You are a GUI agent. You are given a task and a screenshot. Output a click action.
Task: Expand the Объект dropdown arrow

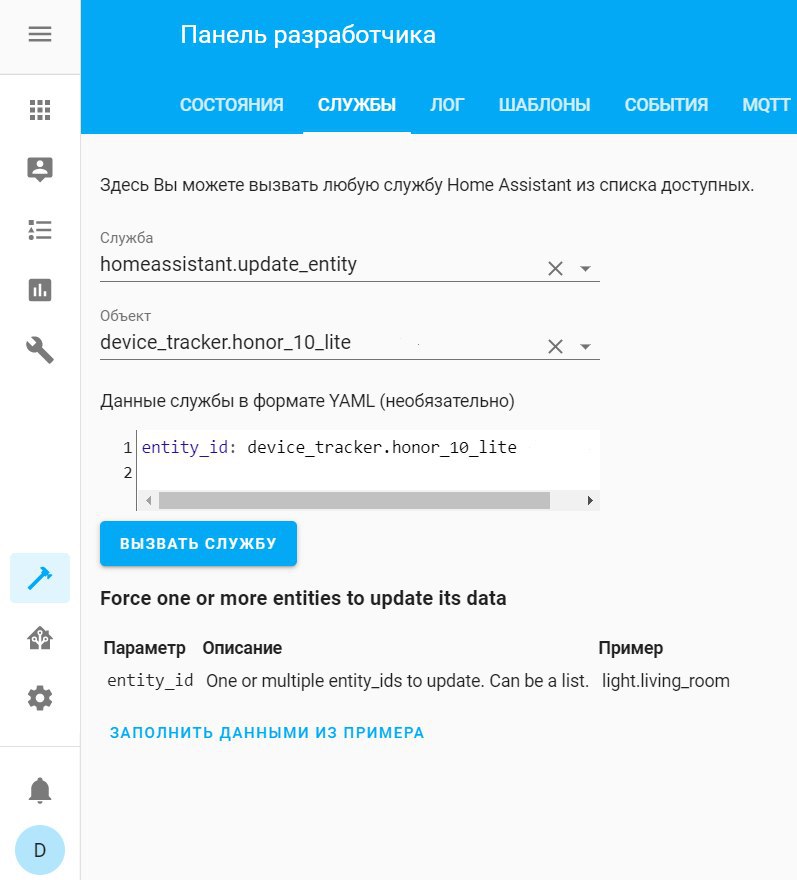point(585,347)
